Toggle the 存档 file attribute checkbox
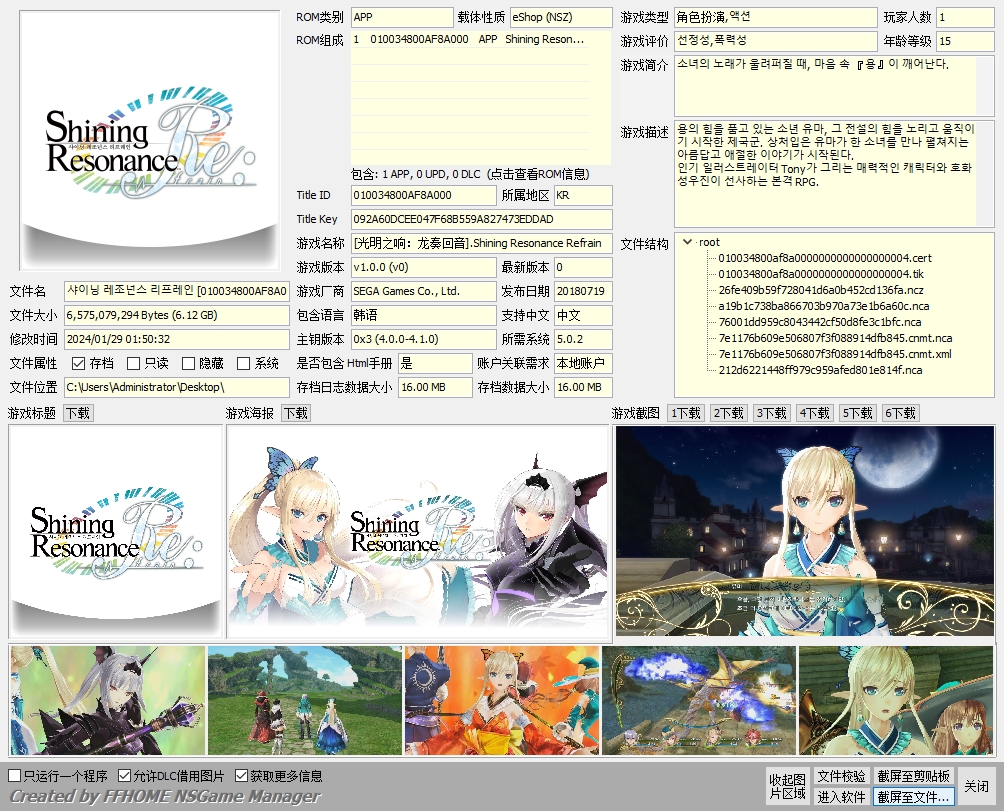This screenshot has height=811, width=1004. click(79, 364)
